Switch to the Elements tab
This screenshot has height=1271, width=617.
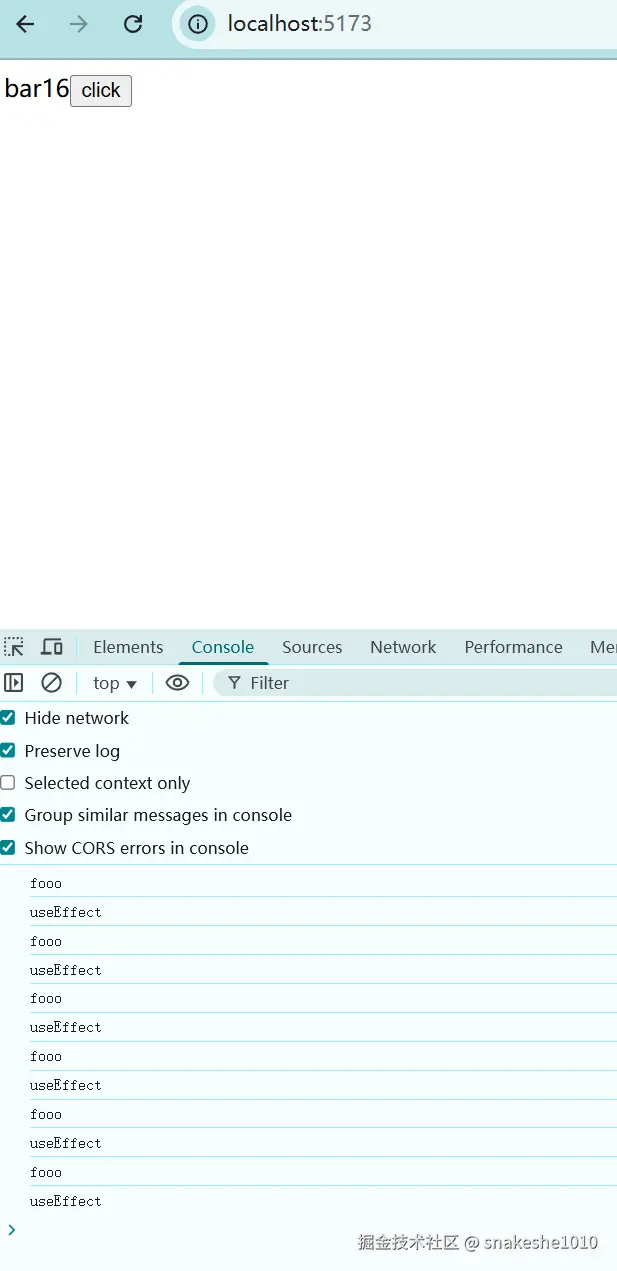(x=128, y=647)
